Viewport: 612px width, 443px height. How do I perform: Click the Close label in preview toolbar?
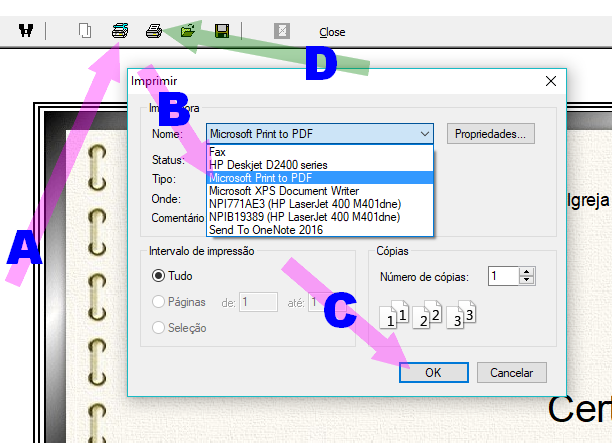coord(332,32)
